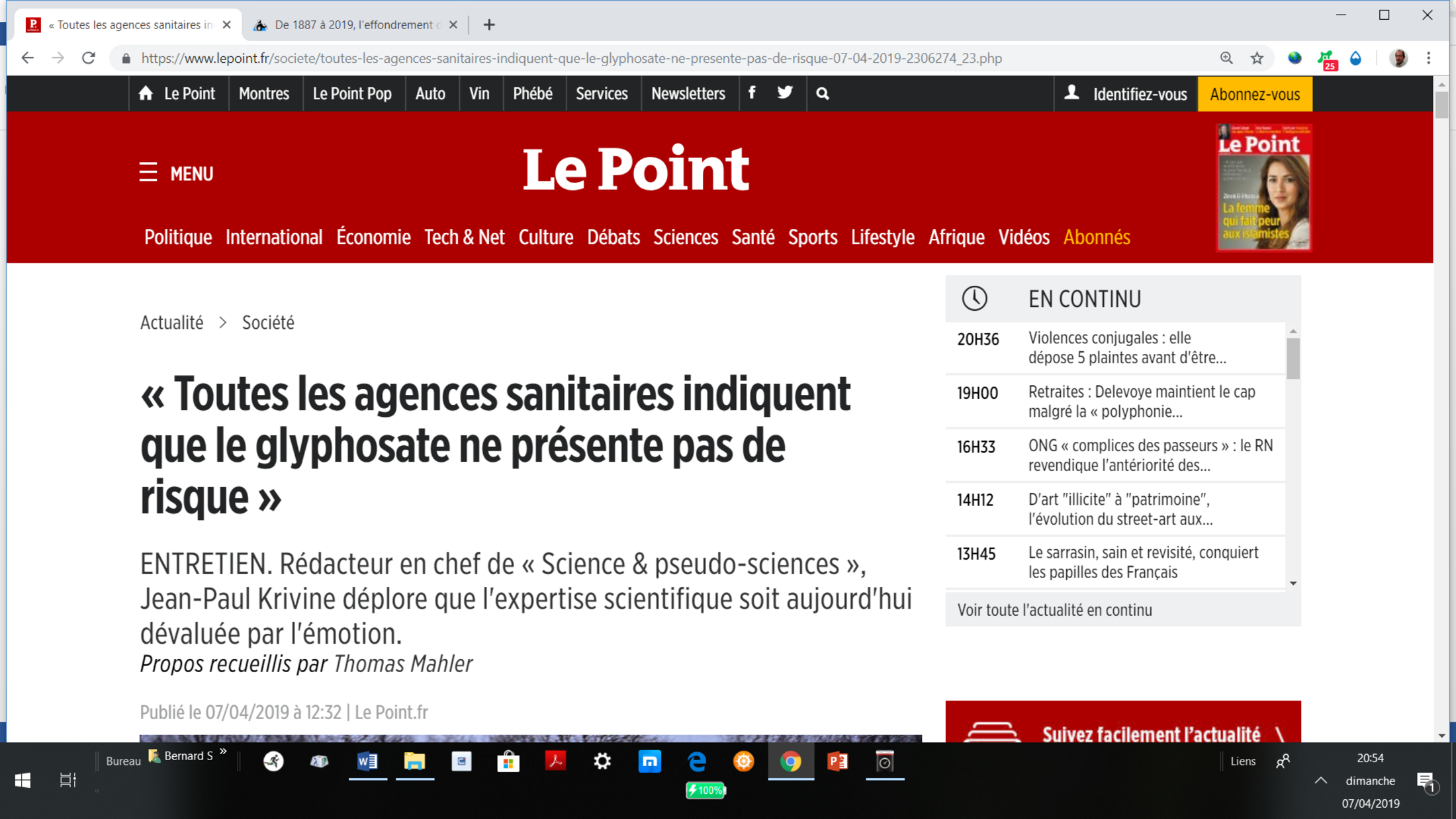Show hidden system tray icons chevron

(1320, 781)
